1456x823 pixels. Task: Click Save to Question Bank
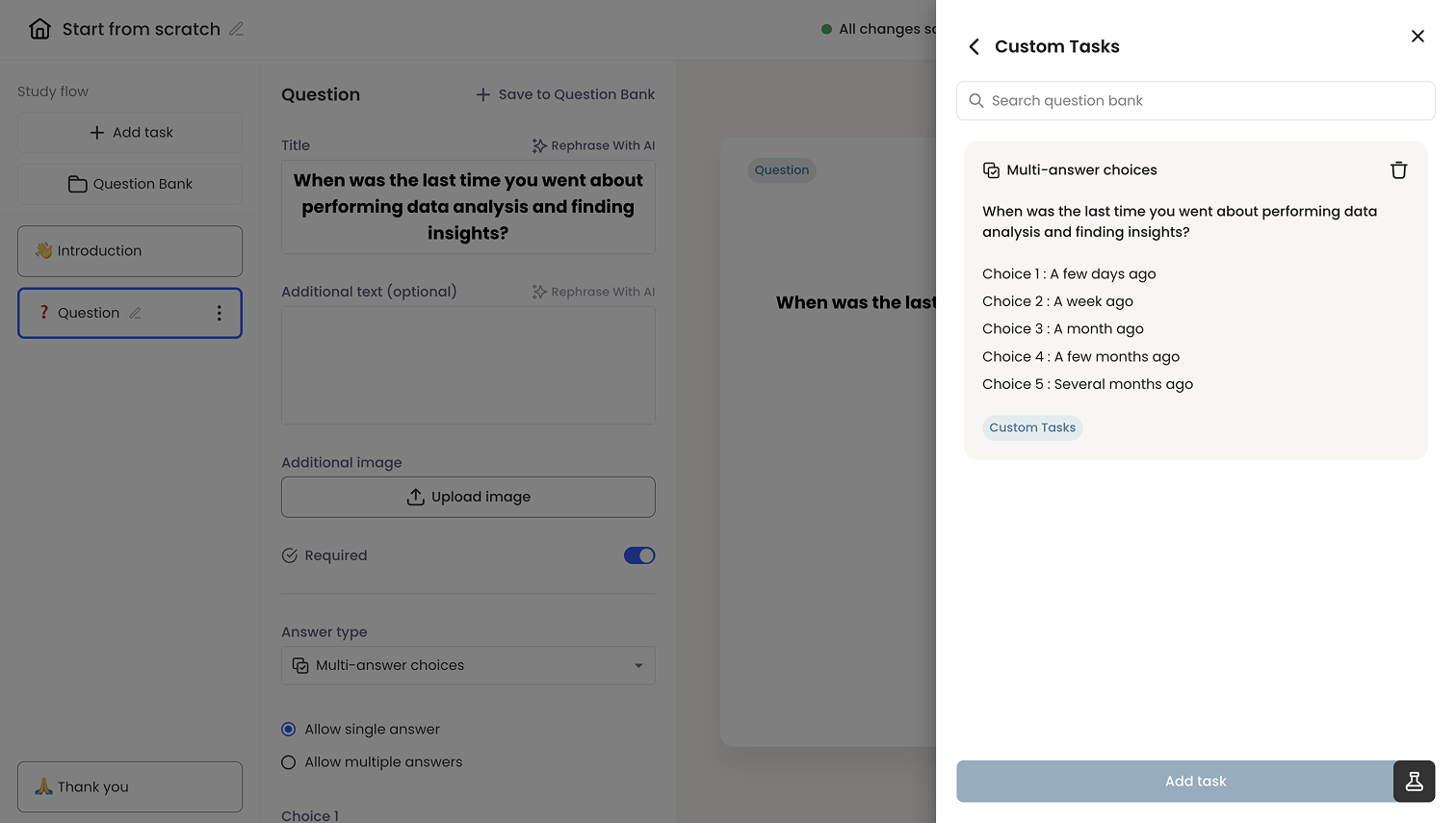pyautogui.click(x=565, y=94)
